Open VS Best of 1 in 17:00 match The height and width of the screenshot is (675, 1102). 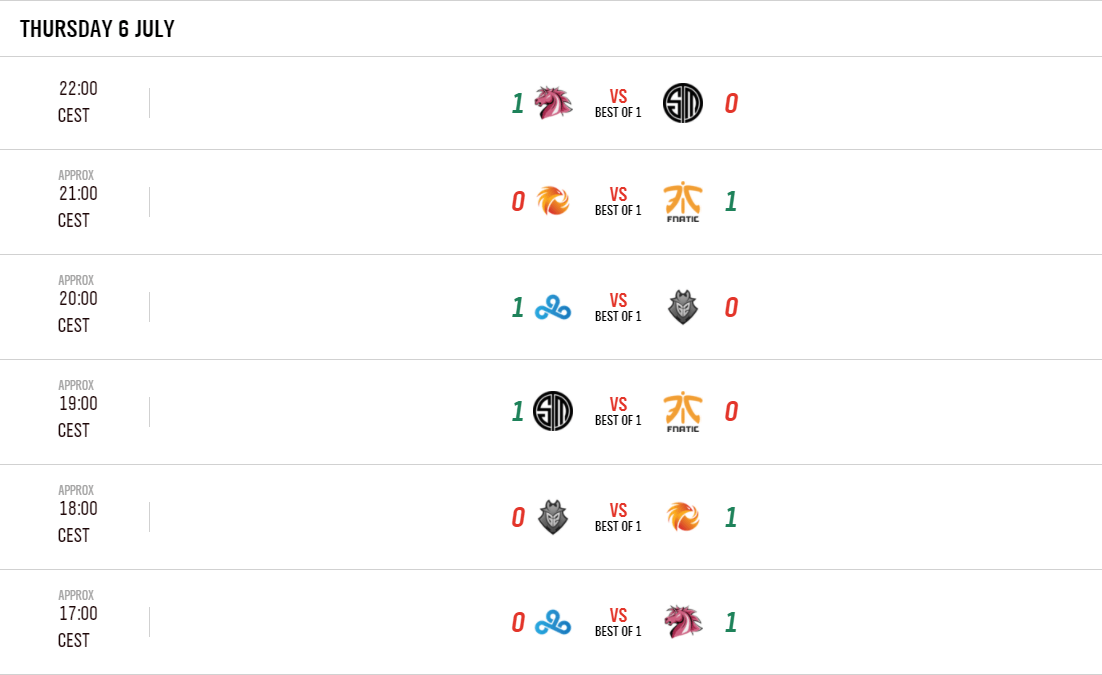618,623
